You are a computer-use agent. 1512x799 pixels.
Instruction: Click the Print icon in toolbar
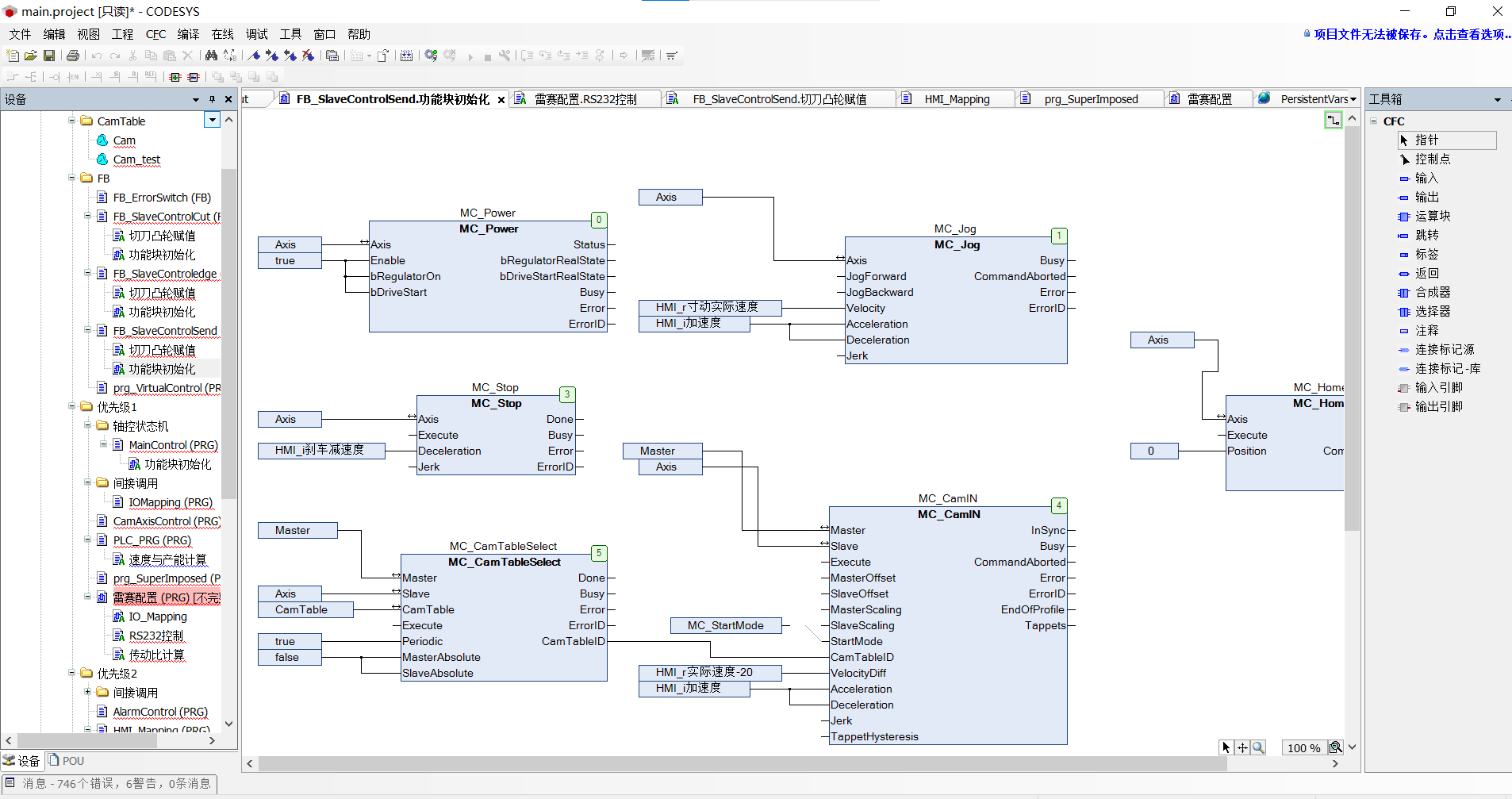73,56
